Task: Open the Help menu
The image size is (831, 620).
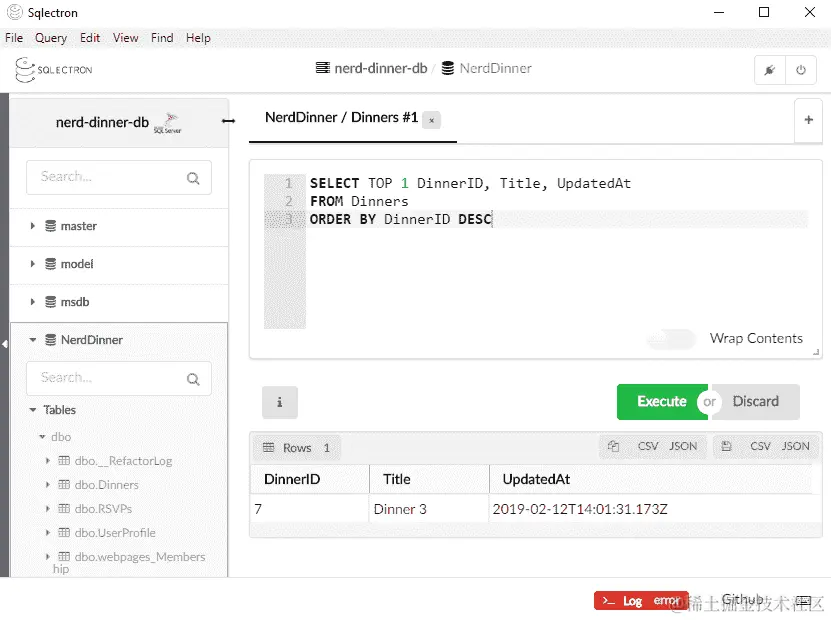Action: [x=198, y=38]
